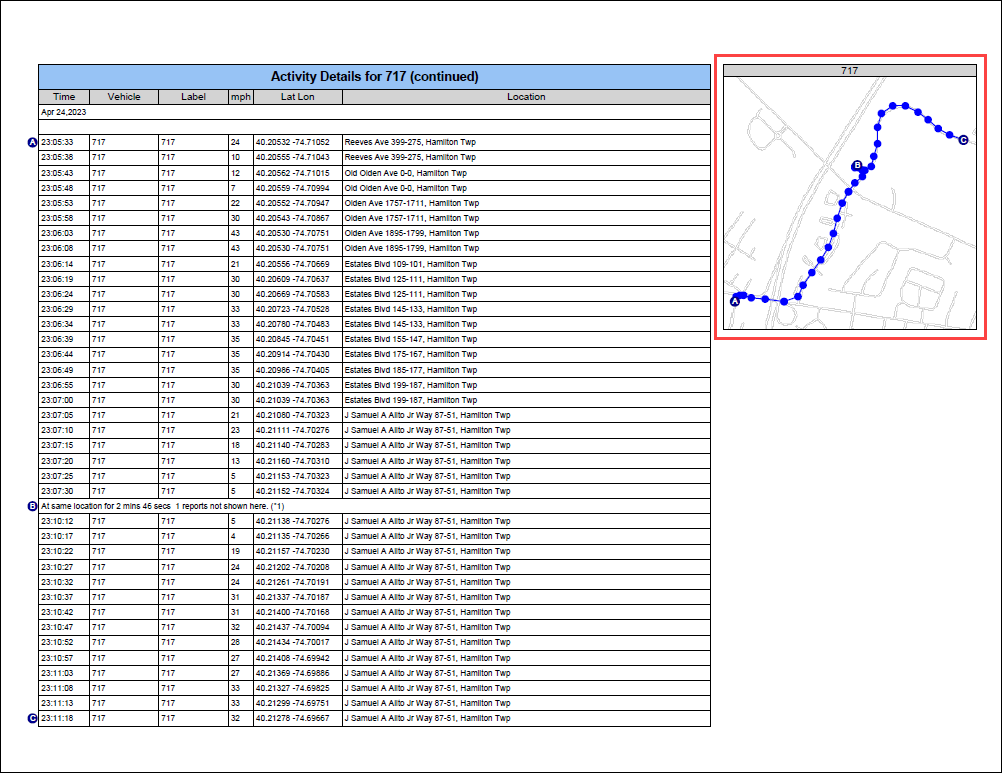Open the route map thumbnail for vehicle 717

(x=850, y=203)
